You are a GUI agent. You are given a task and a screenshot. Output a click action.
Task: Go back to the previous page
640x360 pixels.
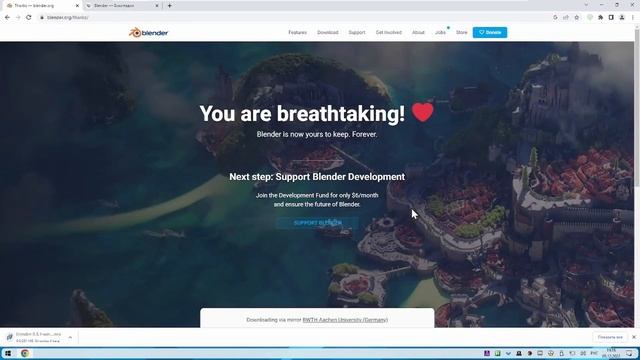coord(7,17)
